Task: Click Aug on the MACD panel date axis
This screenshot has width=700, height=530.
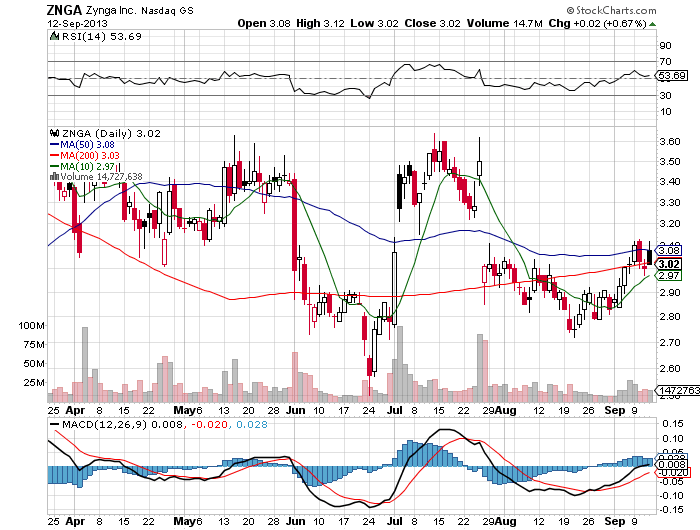Action: pos(506,521)
